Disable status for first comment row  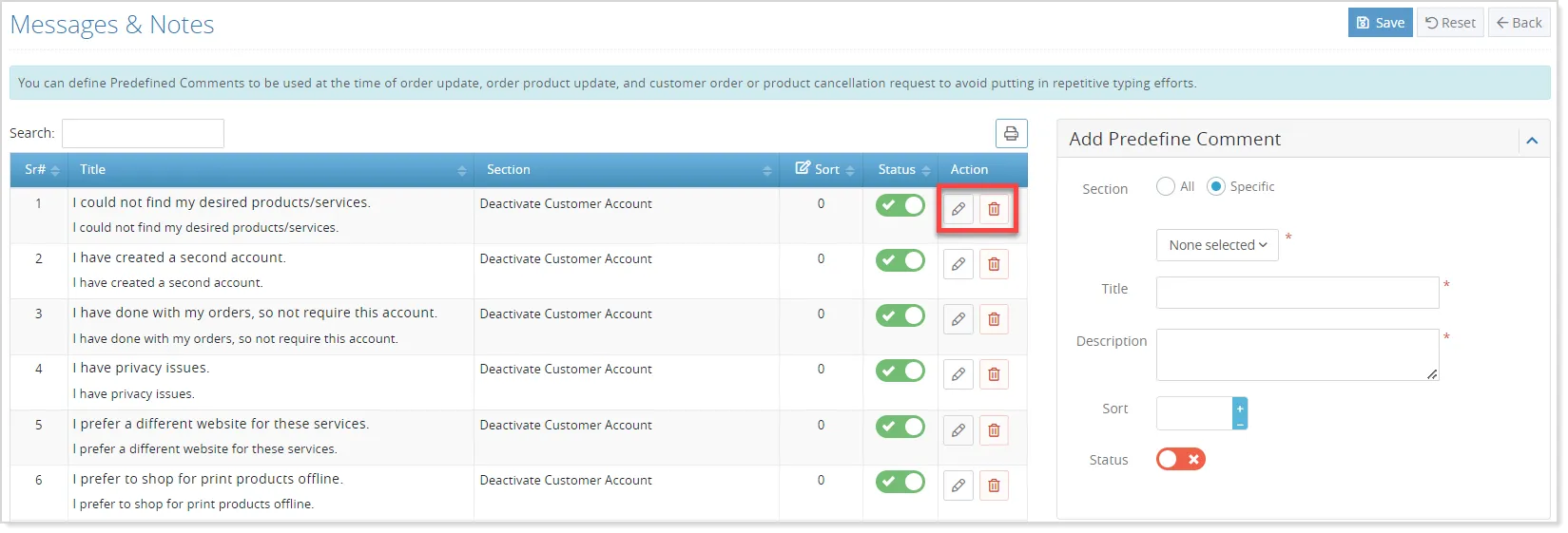pos(900,205)
